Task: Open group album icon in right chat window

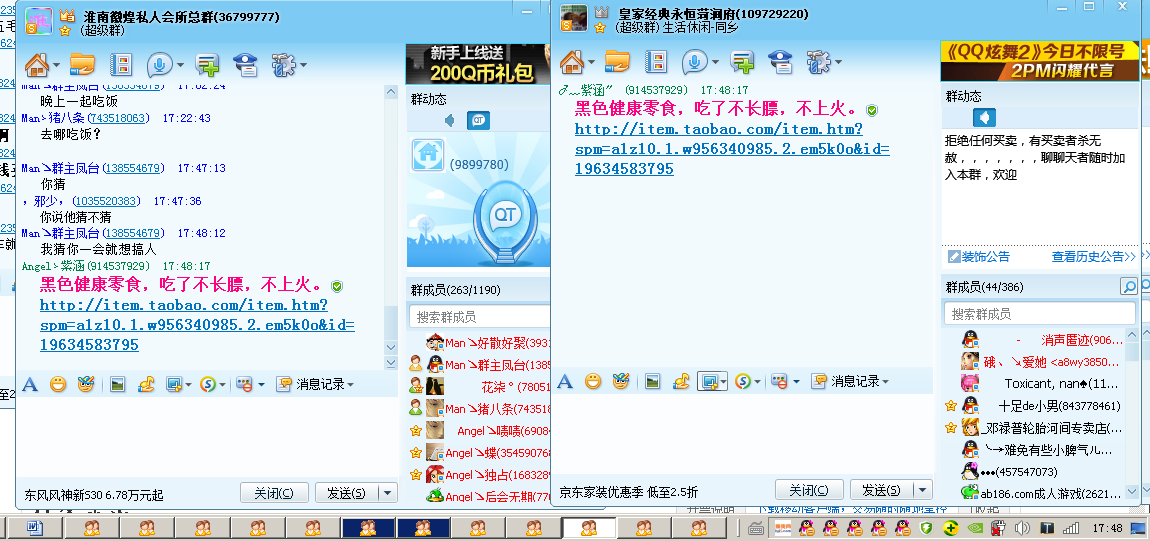Action: tap(655, 62)
